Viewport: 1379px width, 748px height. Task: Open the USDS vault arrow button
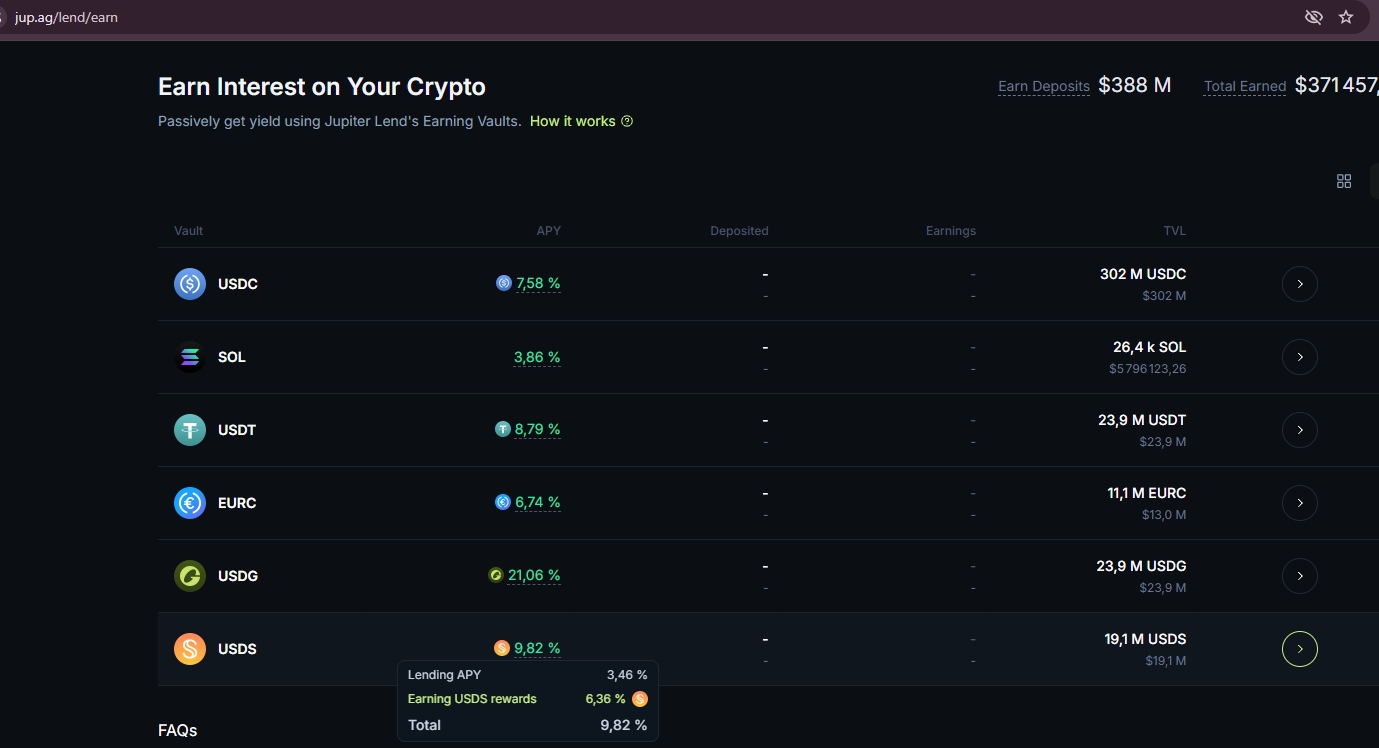(x=1300, y=649)
